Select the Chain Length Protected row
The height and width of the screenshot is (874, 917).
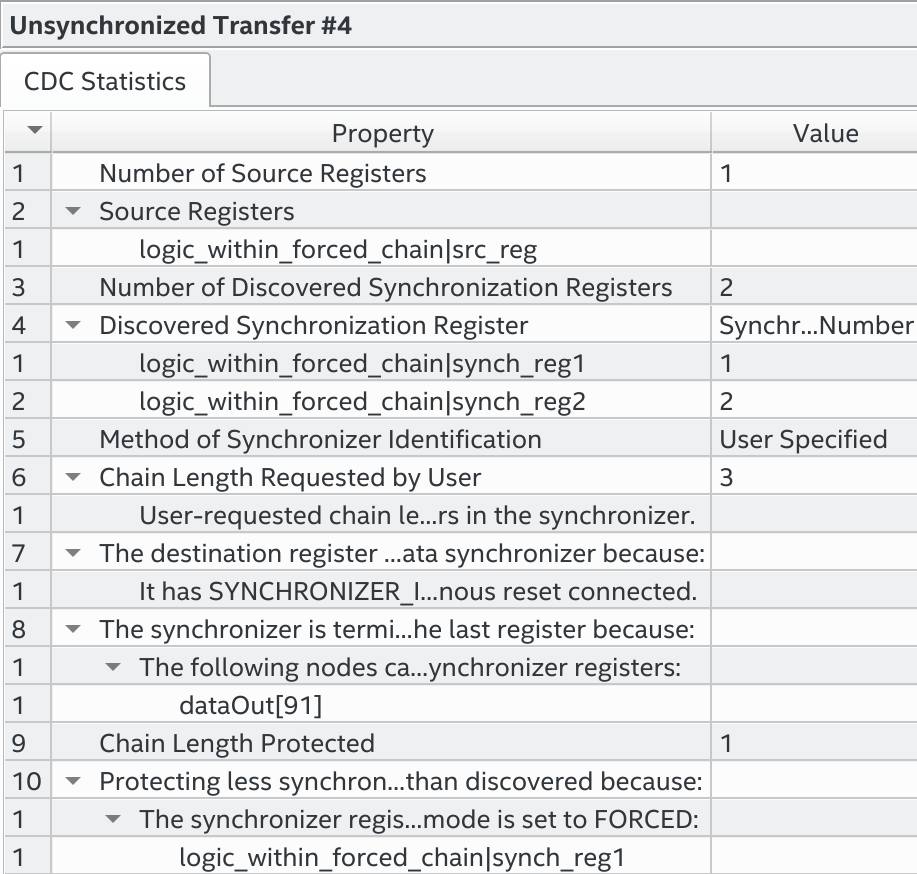click(x=236, y=744)
